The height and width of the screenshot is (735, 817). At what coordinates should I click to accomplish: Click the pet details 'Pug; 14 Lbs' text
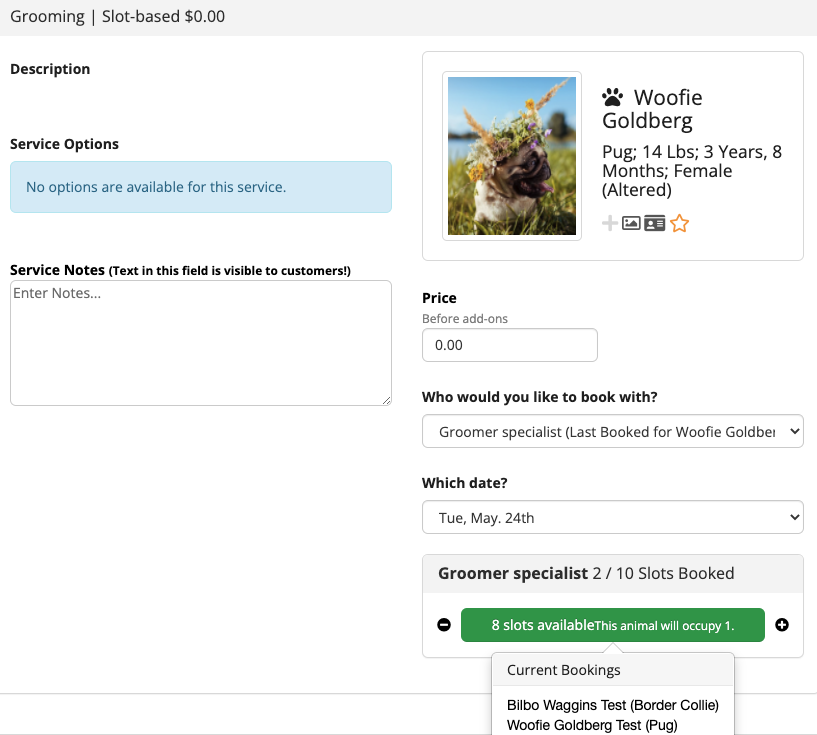pos(691,171)
